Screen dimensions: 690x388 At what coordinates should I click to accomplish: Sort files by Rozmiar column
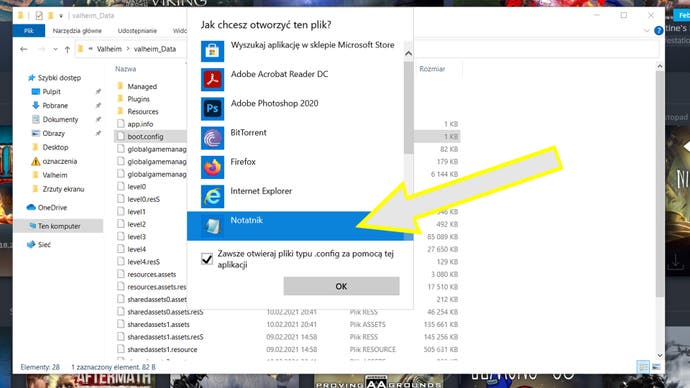click(x=432, y=69)
